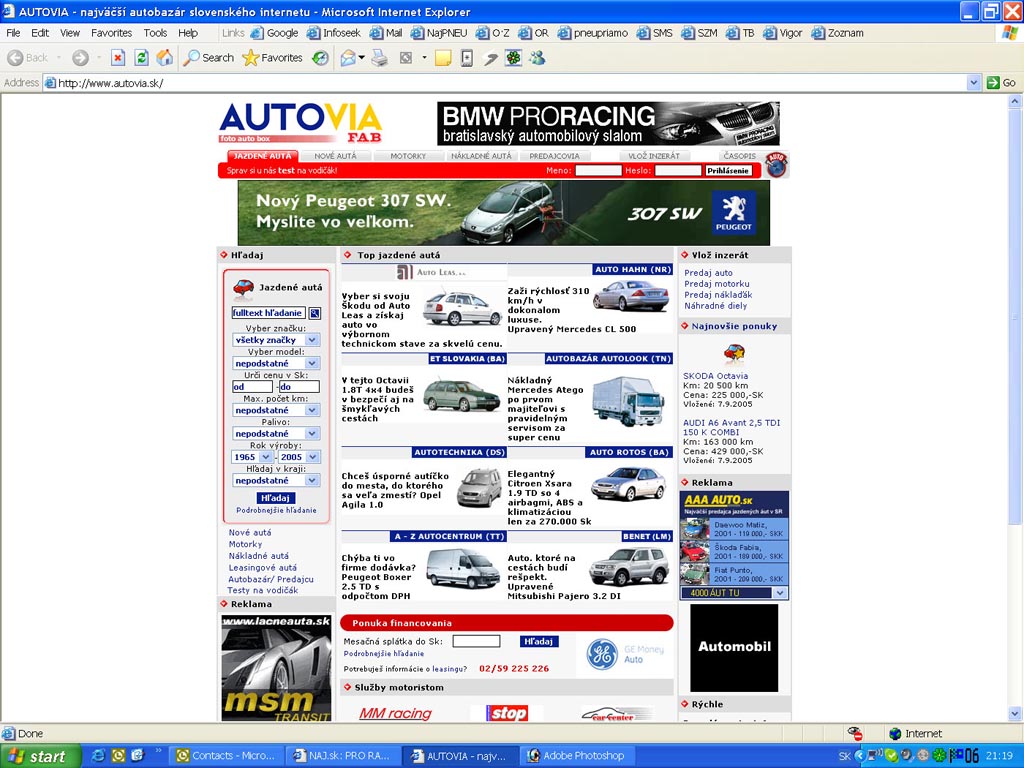The image size is (1024, 768).
Task: Open the Help menu
Action: coord(188,33)
